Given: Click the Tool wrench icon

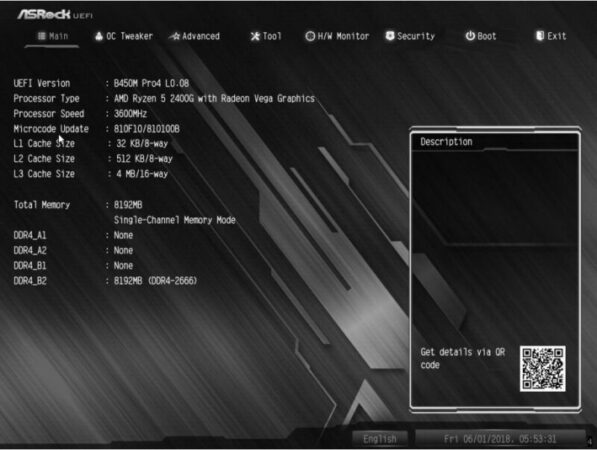Looking at the screenshot, I should point(255,37).
